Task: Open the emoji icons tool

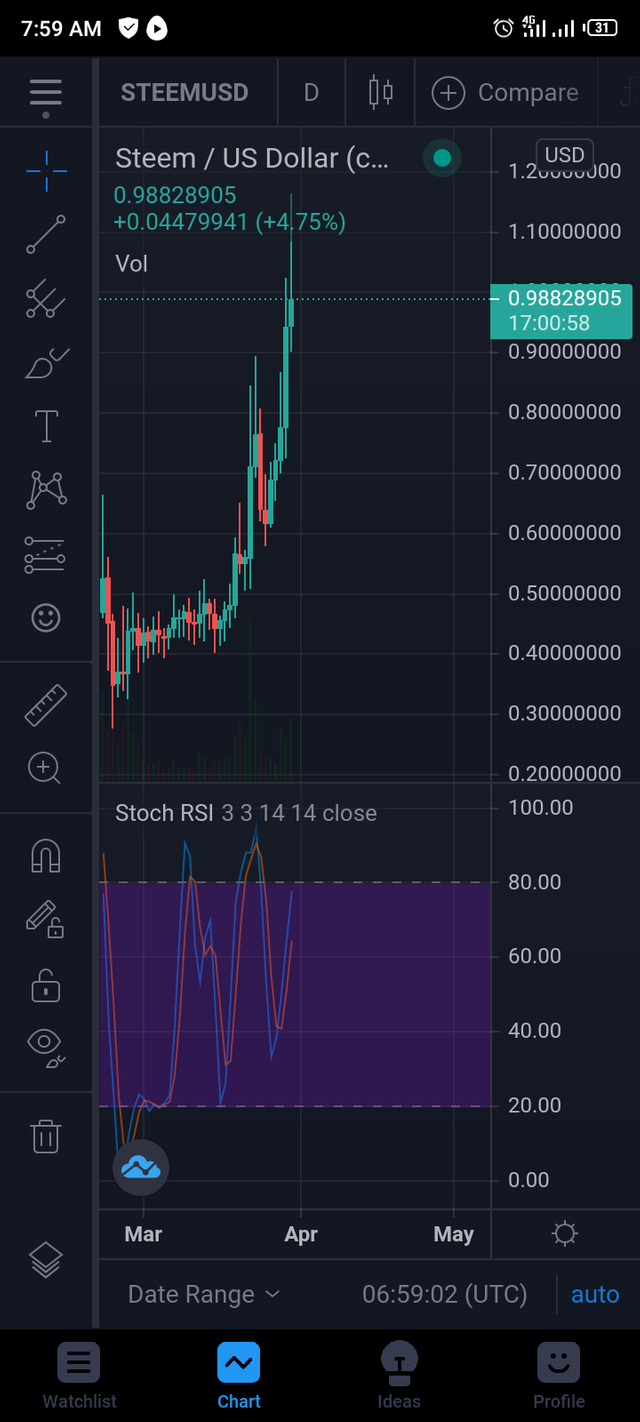Action: click(x=46, y=618)
